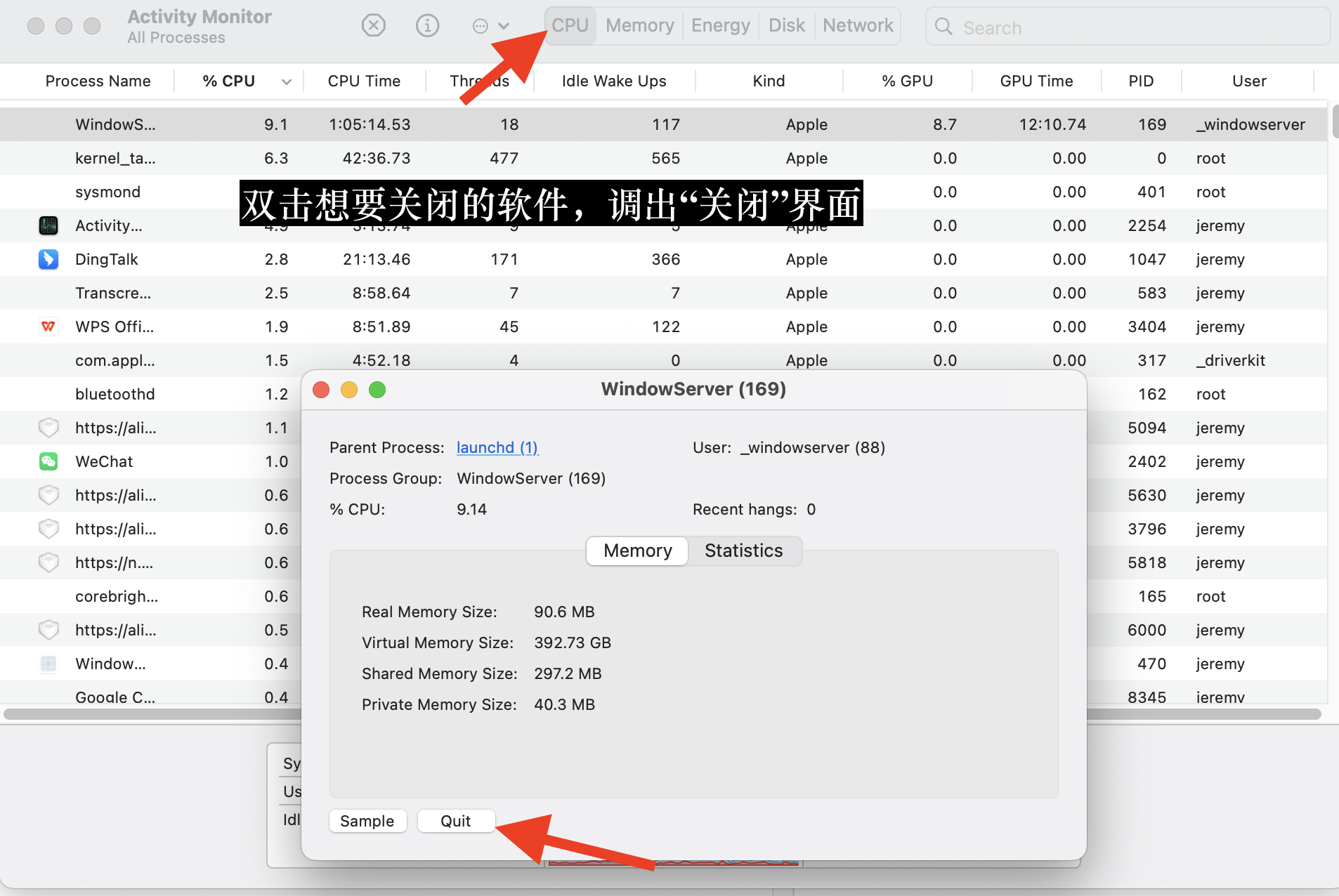
Task: Click the Stop process (X) toolbar icon
Action: coord(373,26)
